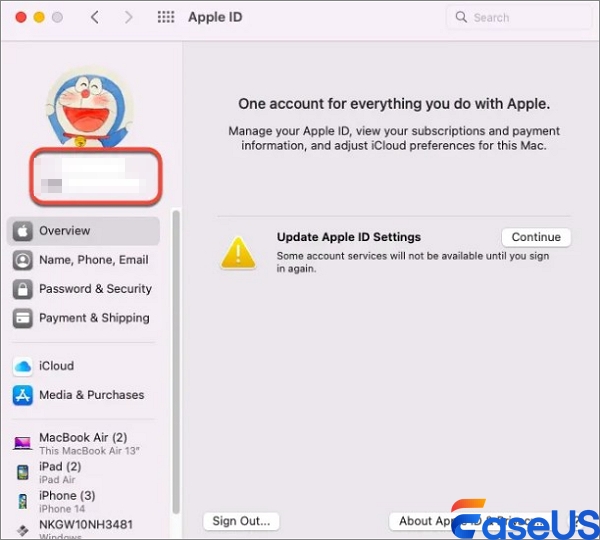Select iPad (2) device
The image size is (600, 540).
[x=60, y=467]
